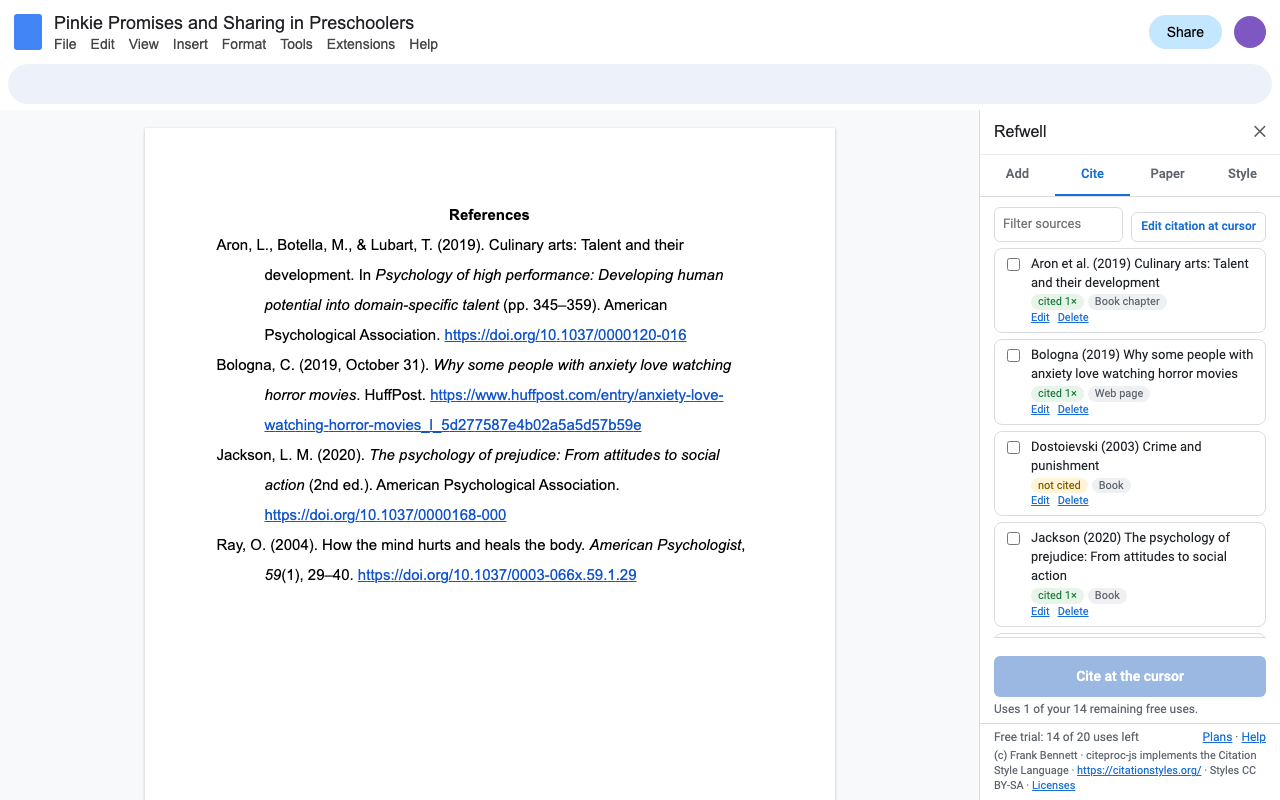
Task: Open the View menu
Action: 144,44
